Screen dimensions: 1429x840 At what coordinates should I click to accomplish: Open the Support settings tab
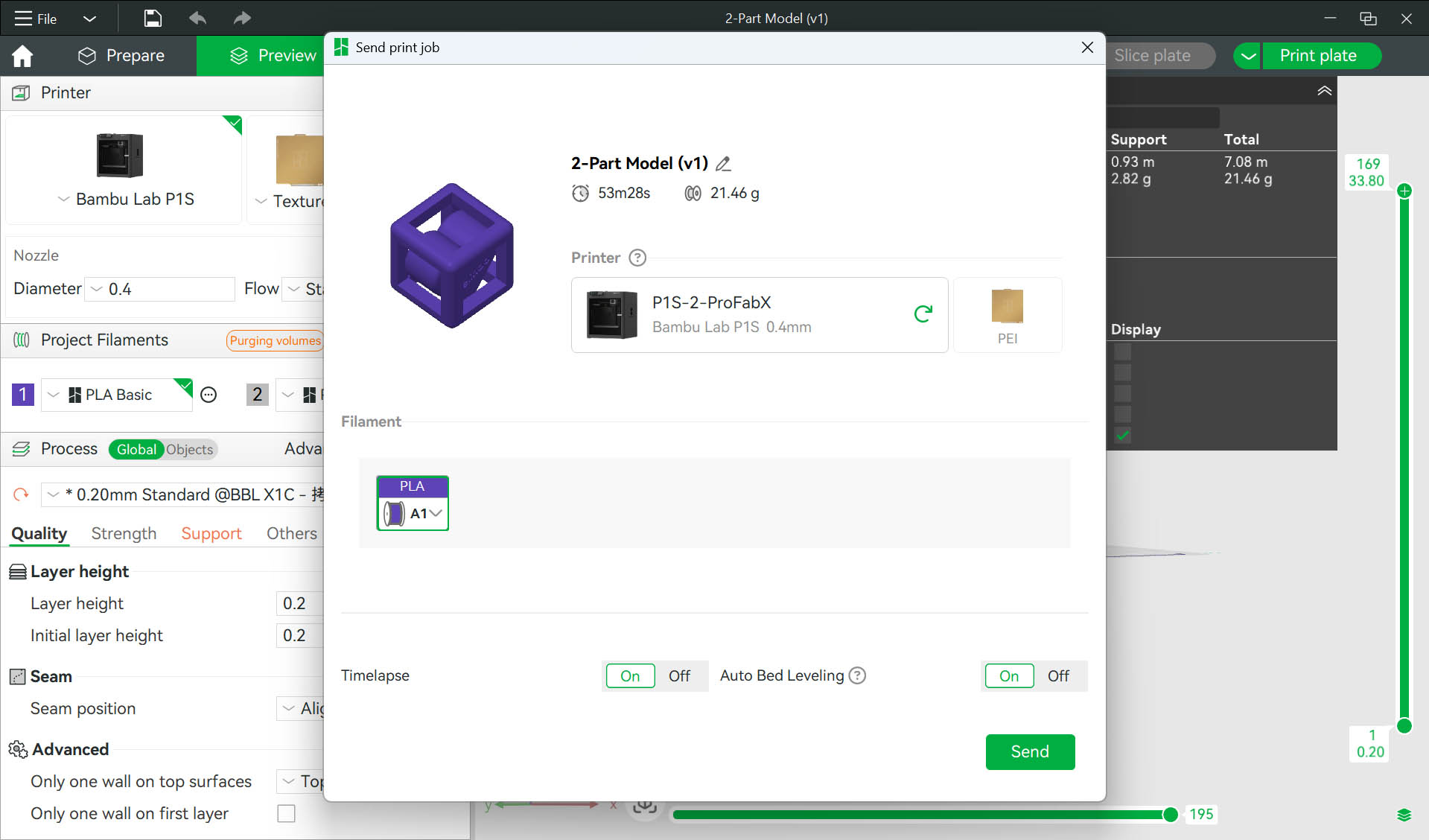click(x=211, y=533)
